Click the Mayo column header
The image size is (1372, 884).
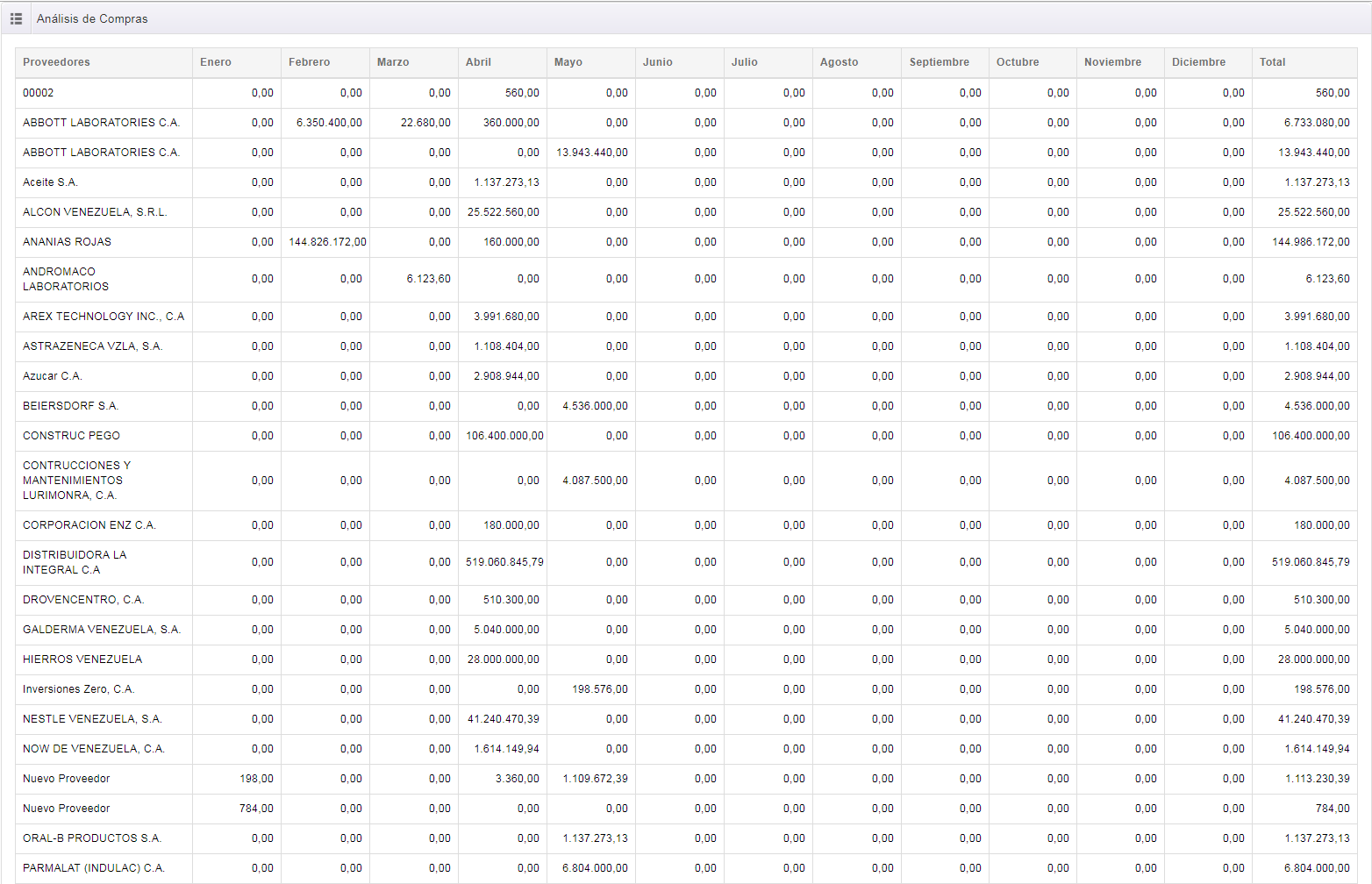[x=591, y=62]
